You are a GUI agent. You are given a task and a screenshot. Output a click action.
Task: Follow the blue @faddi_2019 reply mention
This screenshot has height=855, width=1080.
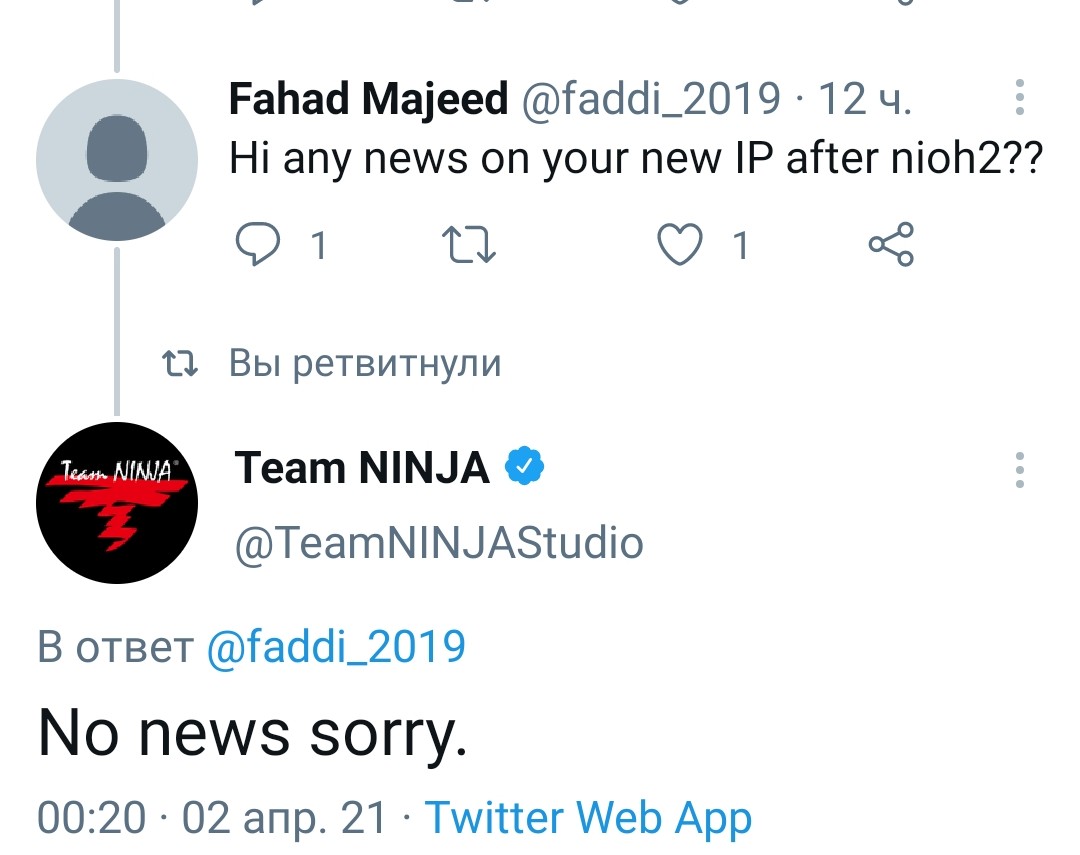[336, 647]
